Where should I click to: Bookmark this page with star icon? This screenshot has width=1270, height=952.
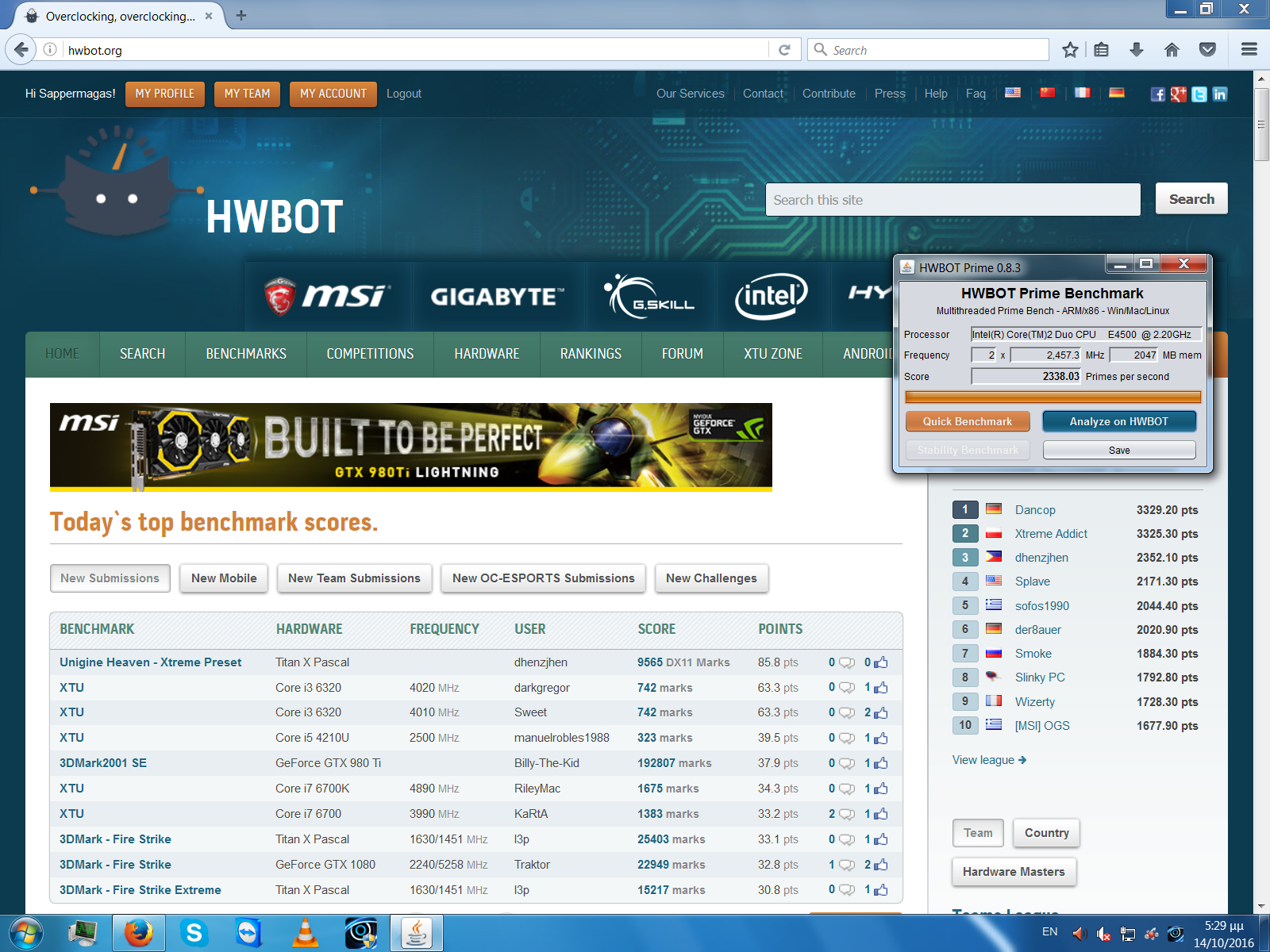tap(1070, 50)
